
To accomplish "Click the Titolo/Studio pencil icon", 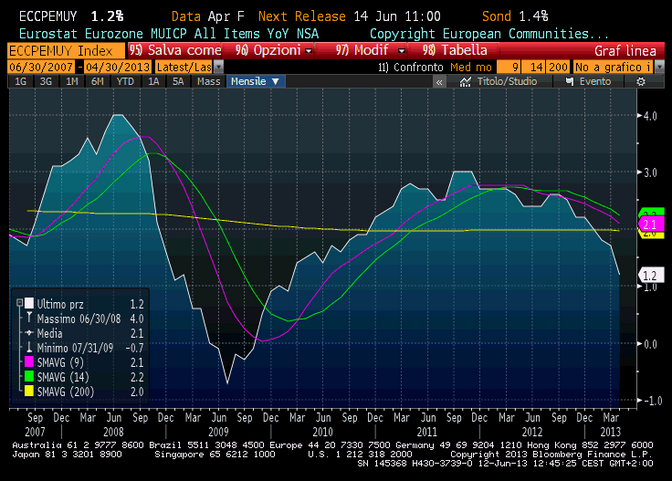I will (469, 81).
